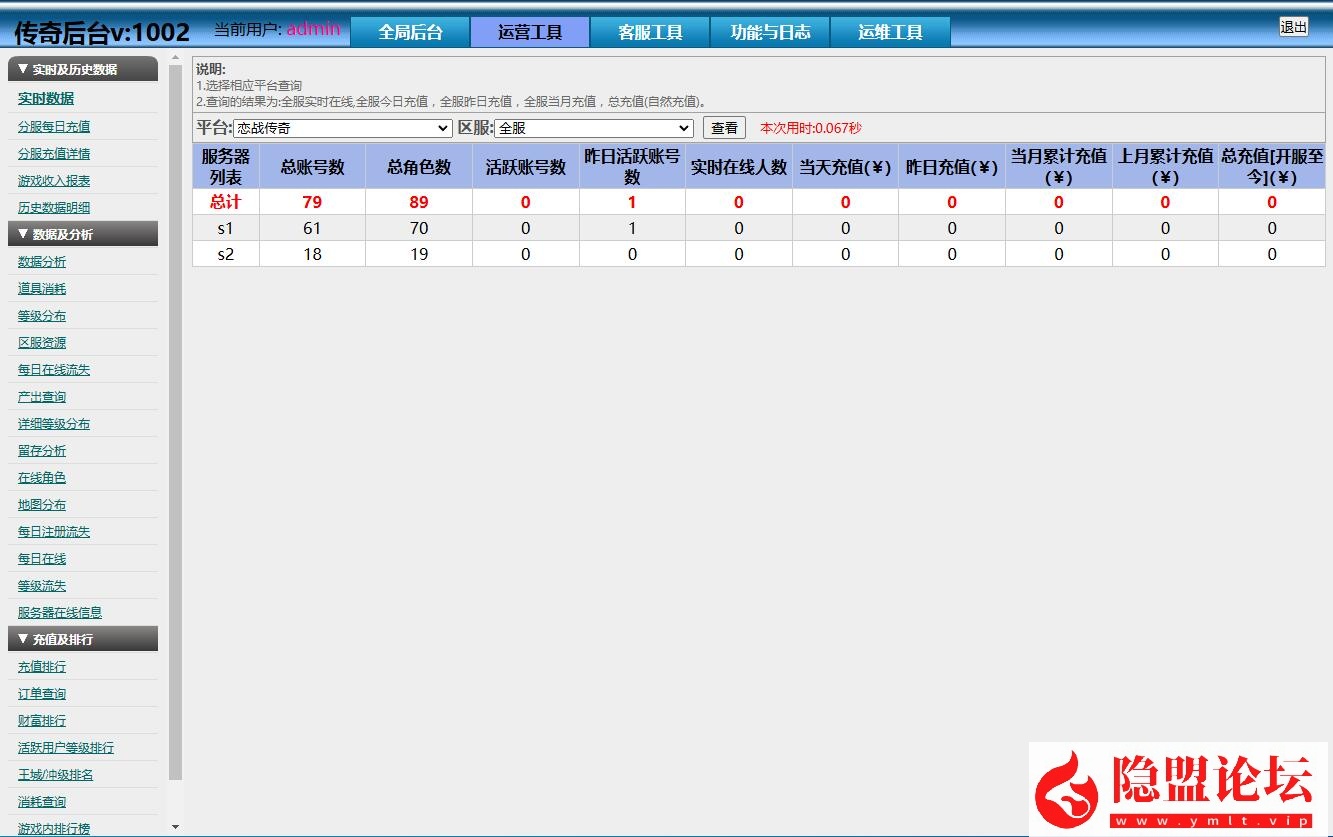
Task: Open the 区服 dropdown showing 全服
Action: tap(593, 128)
